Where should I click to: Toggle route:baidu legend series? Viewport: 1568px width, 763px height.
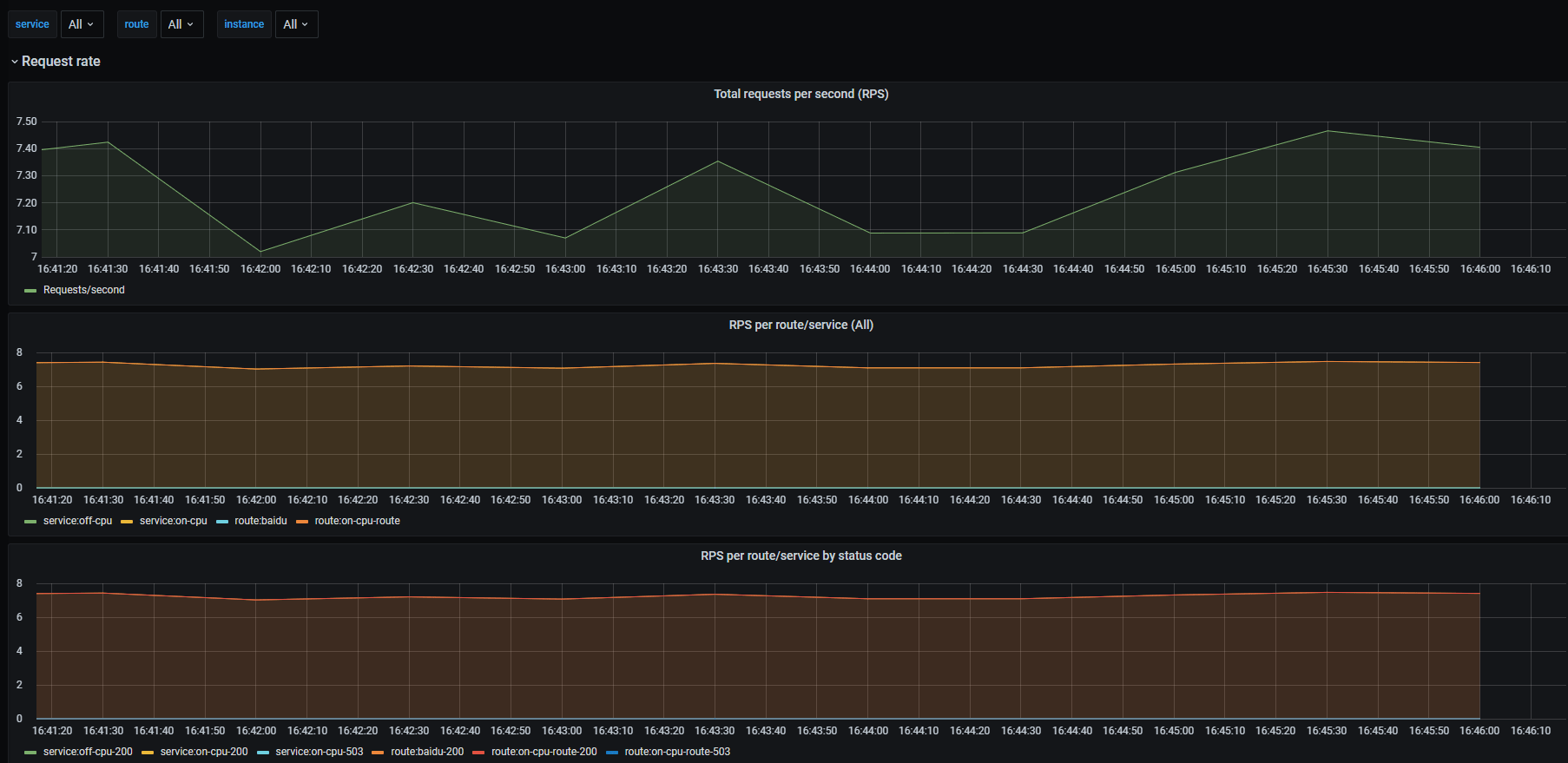click(260, 521)
